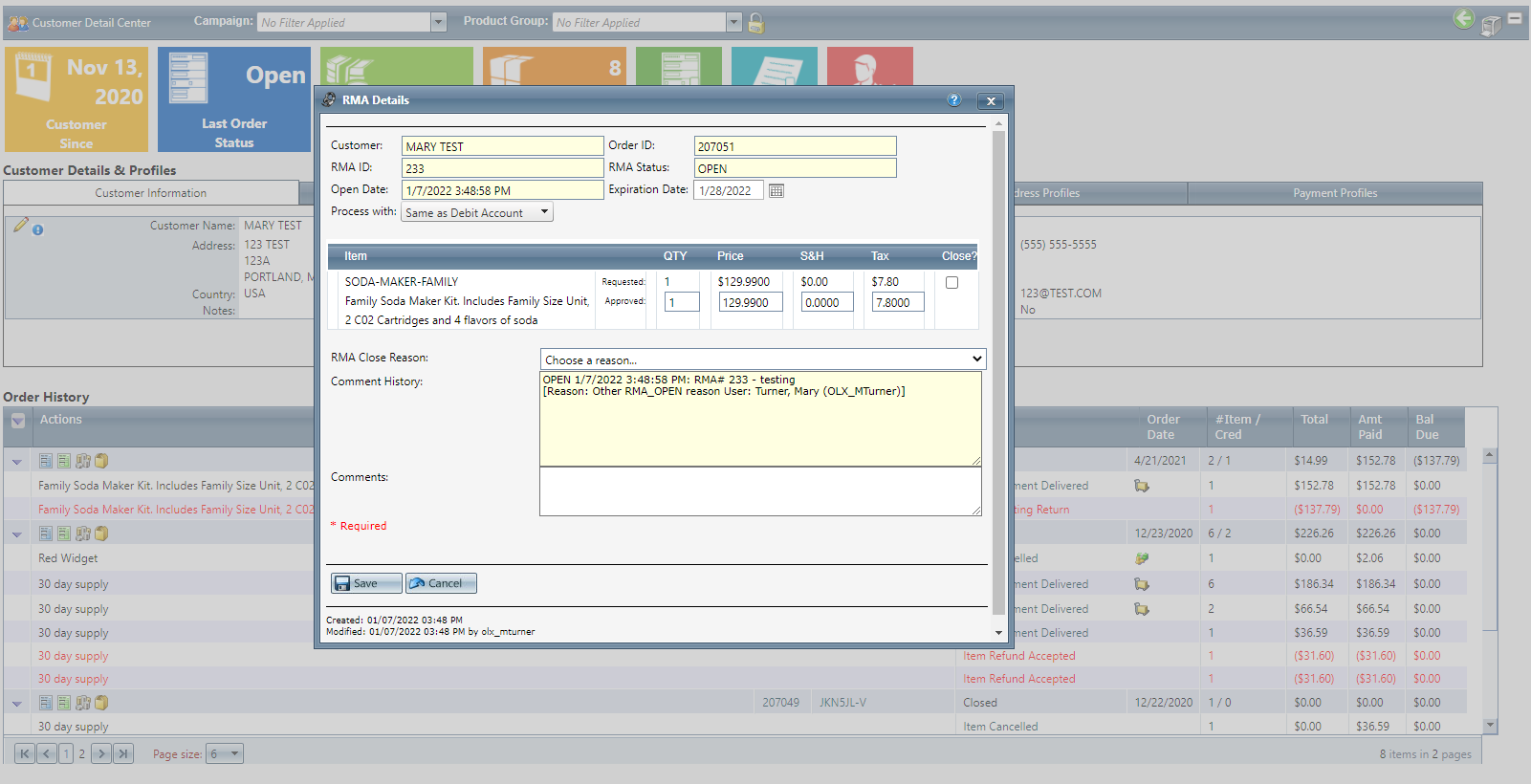Open the Product Group filter dropdown
1531x784 pixels.
click(x=734, y=22)
